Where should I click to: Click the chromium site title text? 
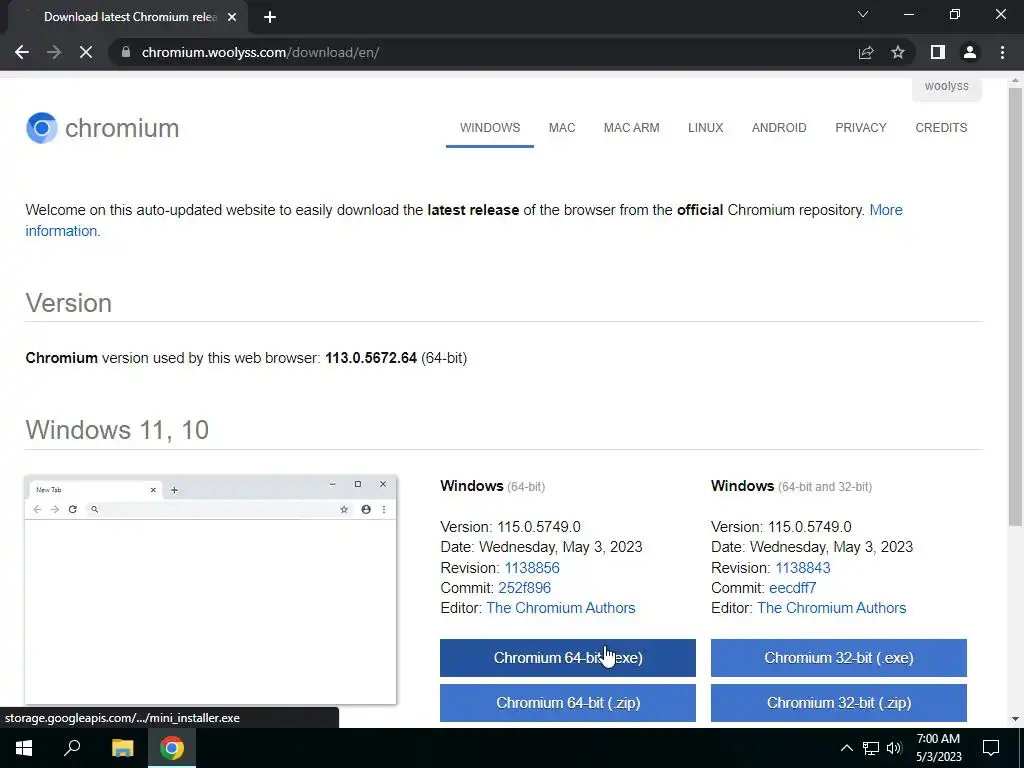(x=122, y=128)
